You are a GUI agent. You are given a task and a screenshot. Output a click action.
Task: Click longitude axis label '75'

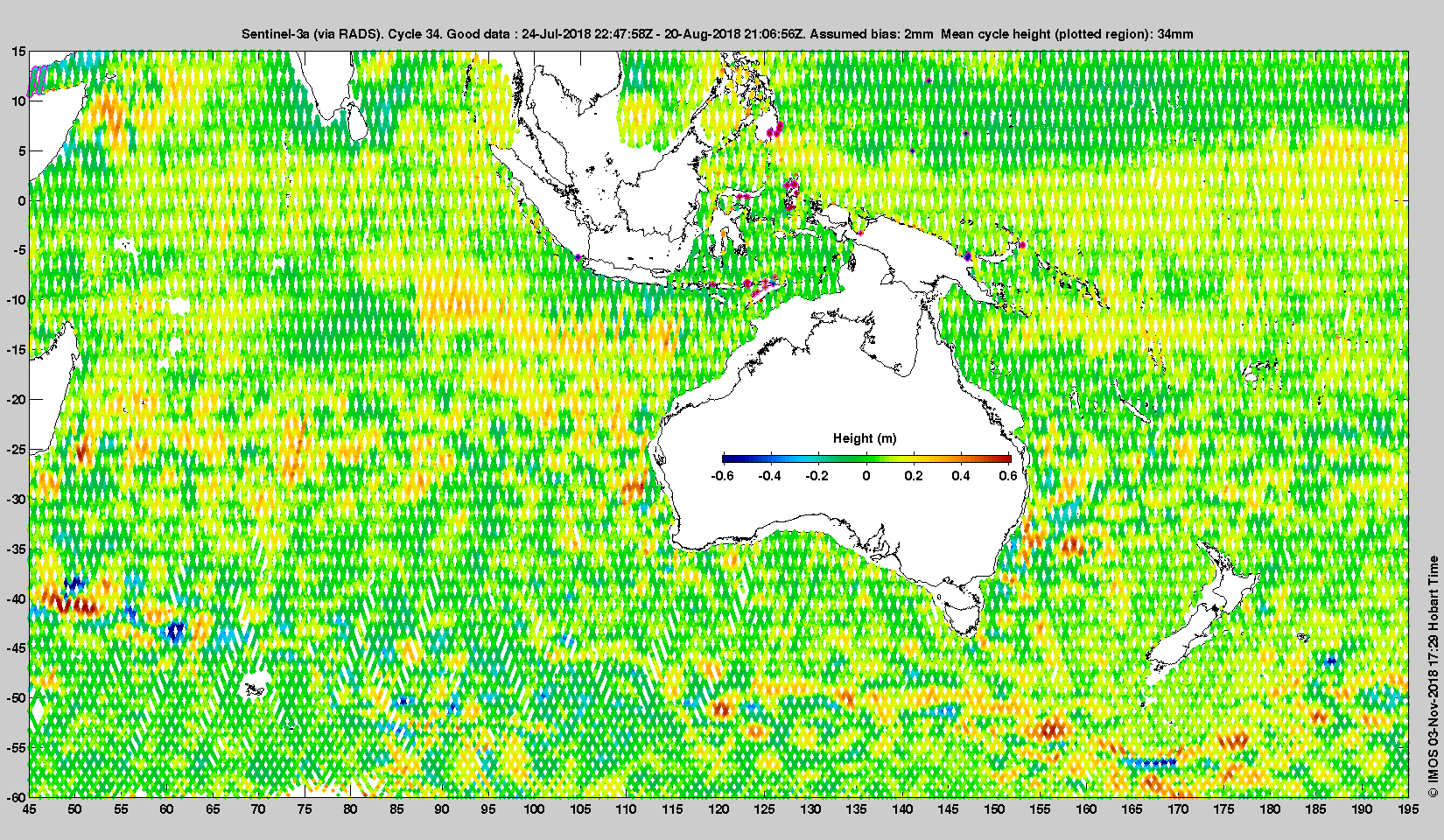305,808
